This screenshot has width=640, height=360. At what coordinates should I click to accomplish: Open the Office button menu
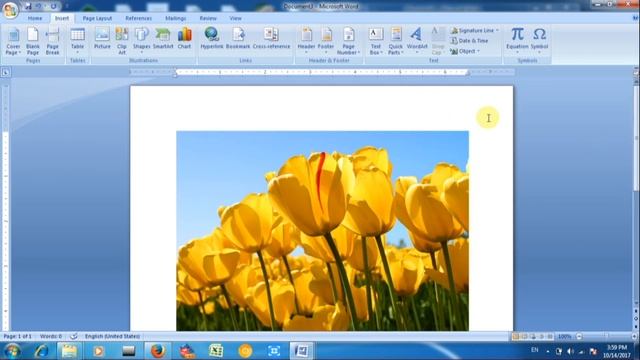tap(10, 9)
